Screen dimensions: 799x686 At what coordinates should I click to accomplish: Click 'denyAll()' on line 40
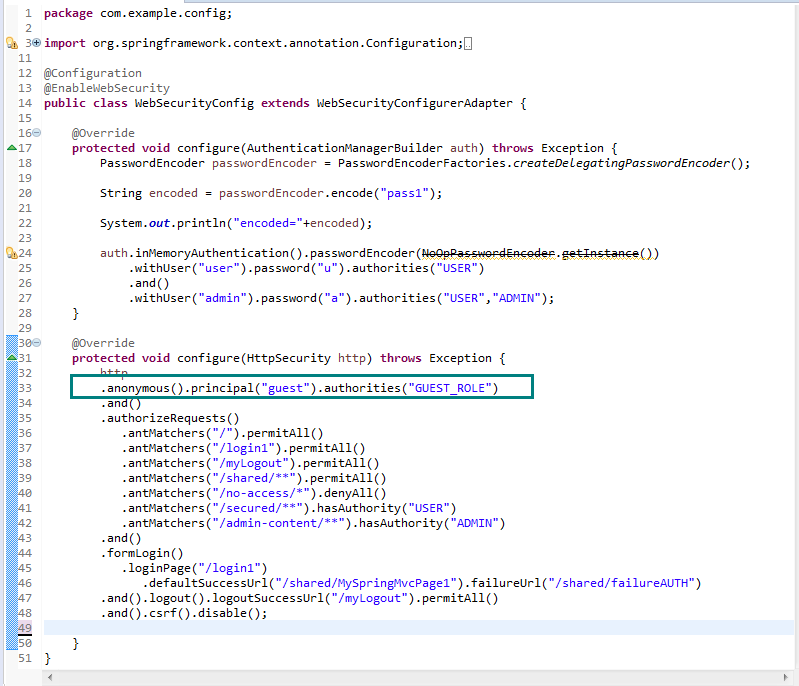point(355,493)
